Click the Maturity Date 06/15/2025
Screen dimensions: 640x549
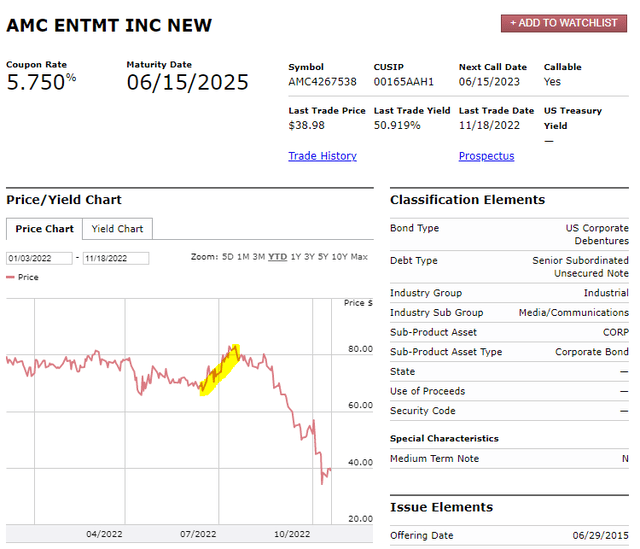187,82
